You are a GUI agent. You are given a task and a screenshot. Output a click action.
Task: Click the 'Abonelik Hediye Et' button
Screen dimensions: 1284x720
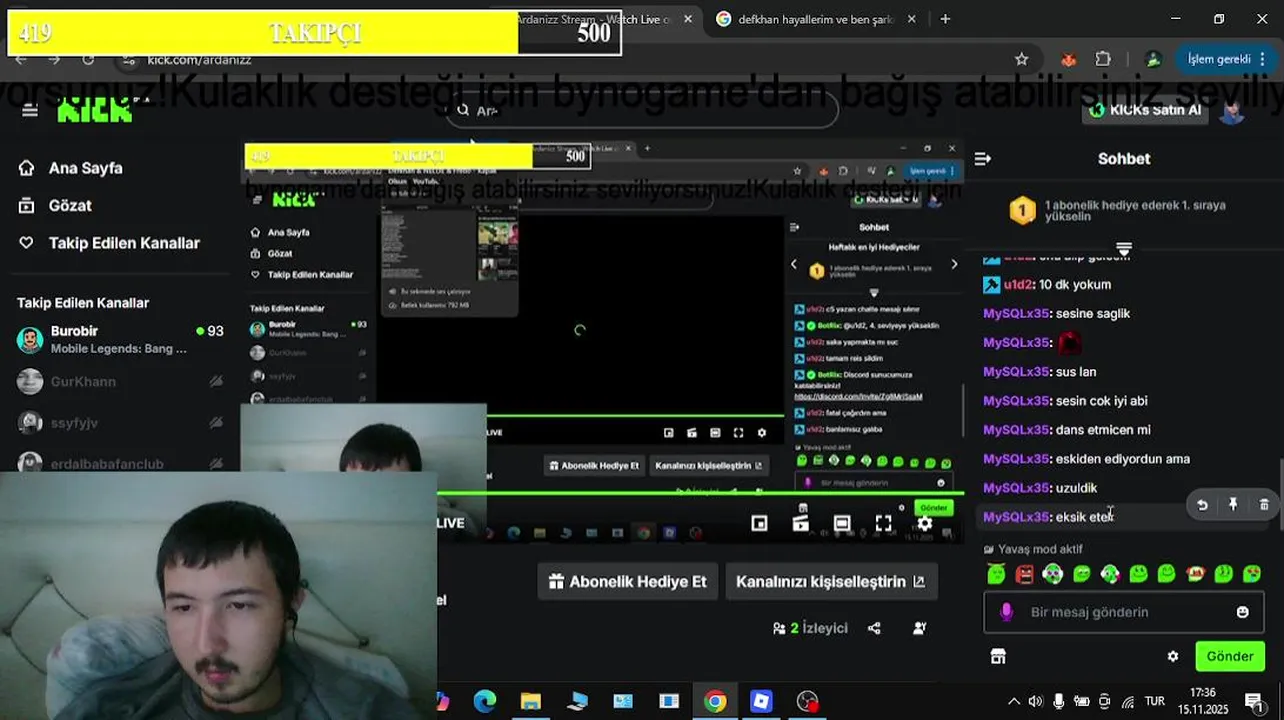pyautogui.click(x=628, y=582)
